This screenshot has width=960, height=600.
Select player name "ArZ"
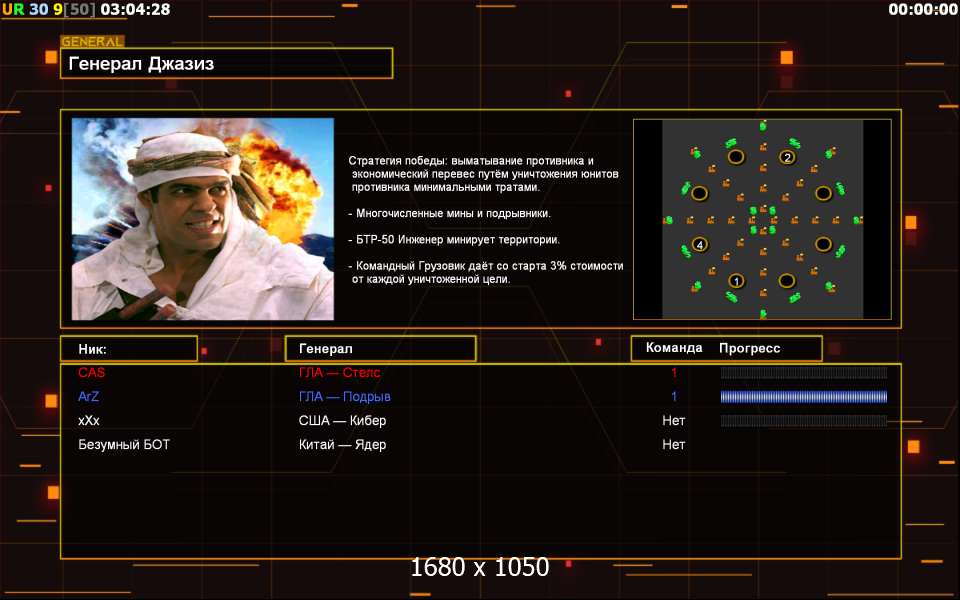88,396
